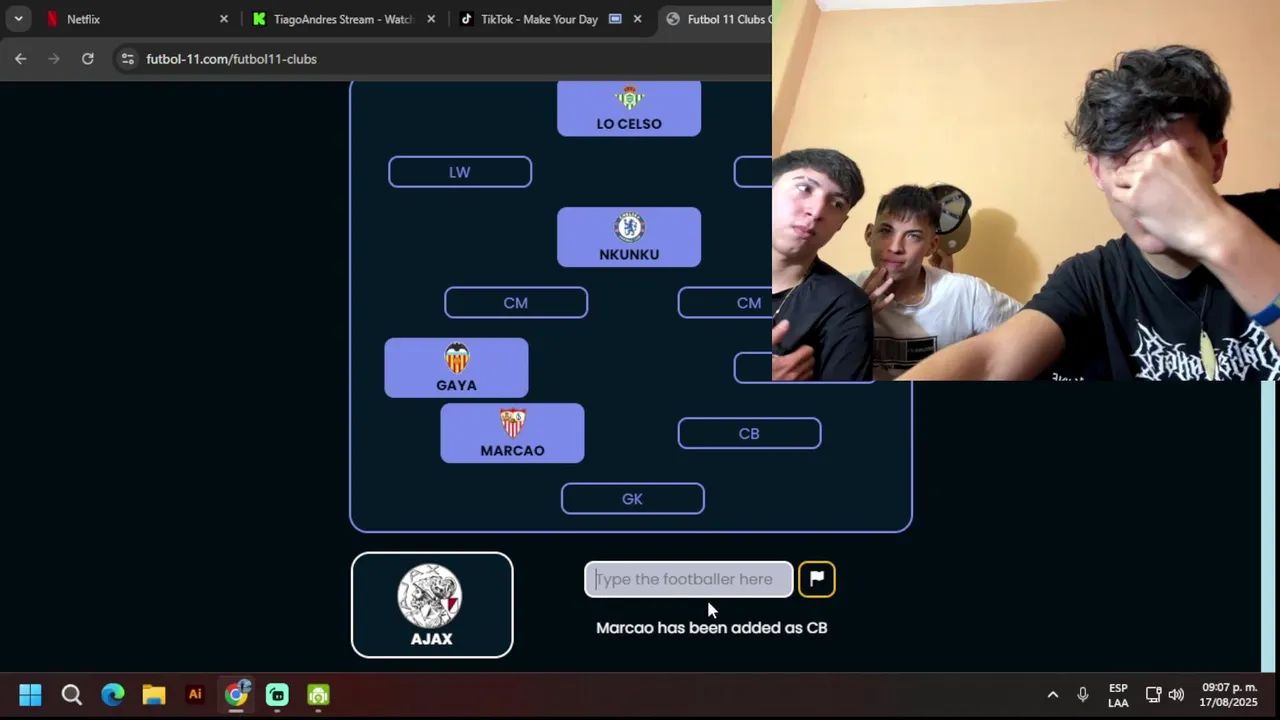Change the ESP LAA keyboard language
Screen dimensions: 1280x720
[x=1118, y=695]
